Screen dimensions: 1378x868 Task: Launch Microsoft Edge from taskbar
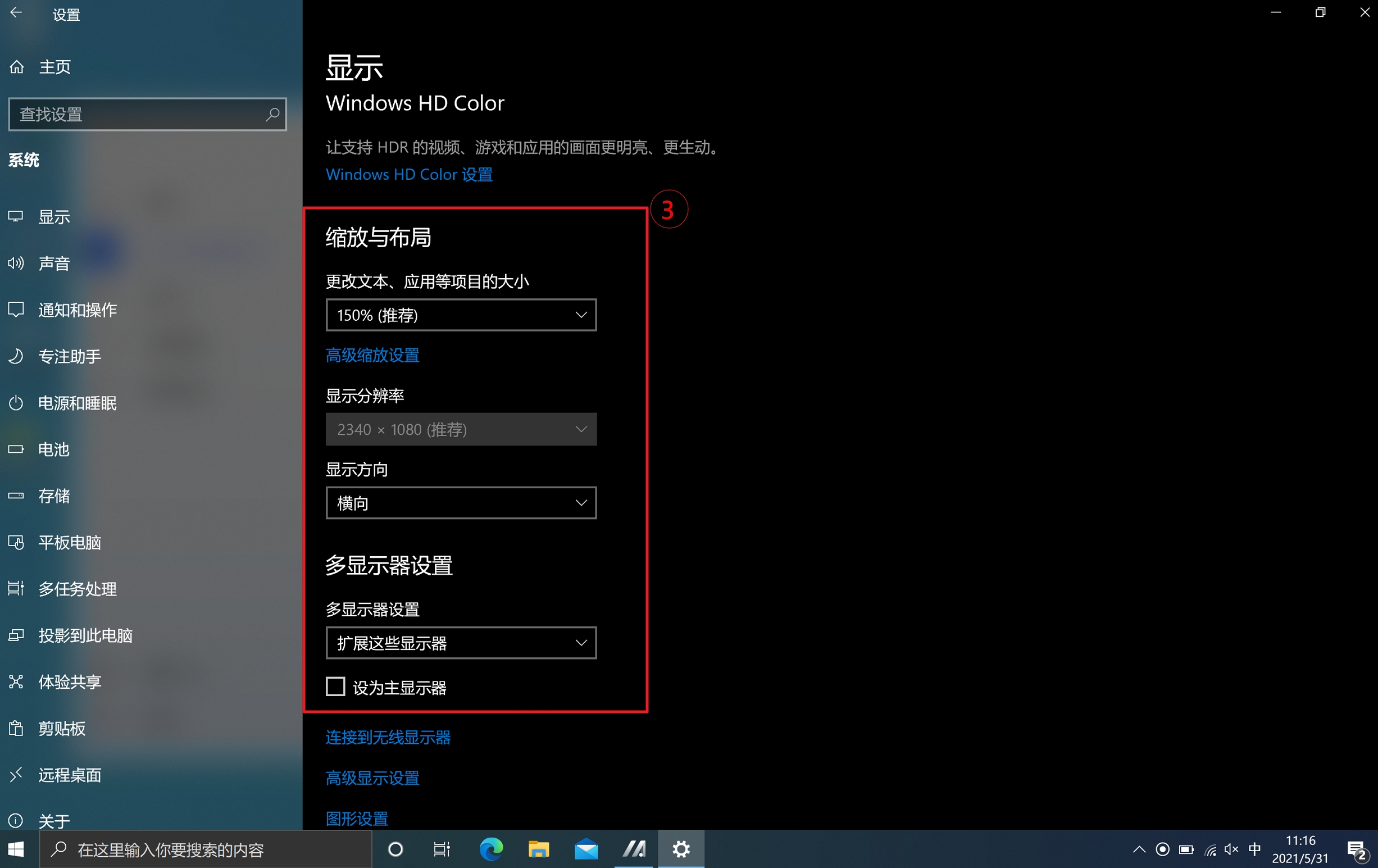pyautogui.click(x=491, y=849)
